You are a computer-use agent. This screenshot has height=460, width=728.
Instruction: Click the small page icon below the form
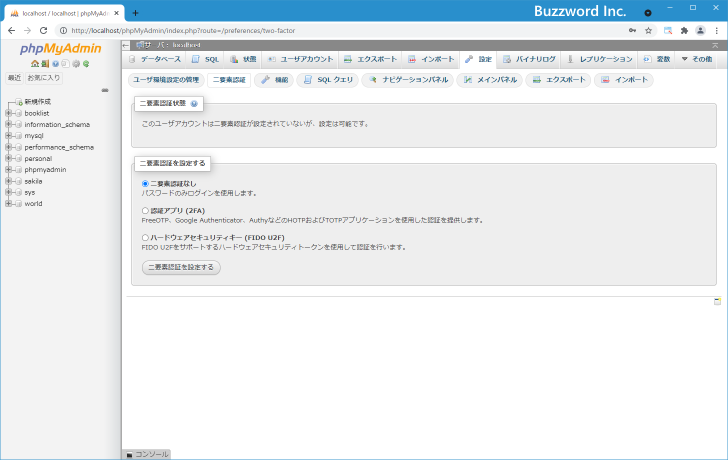click(x=717, y=301)
